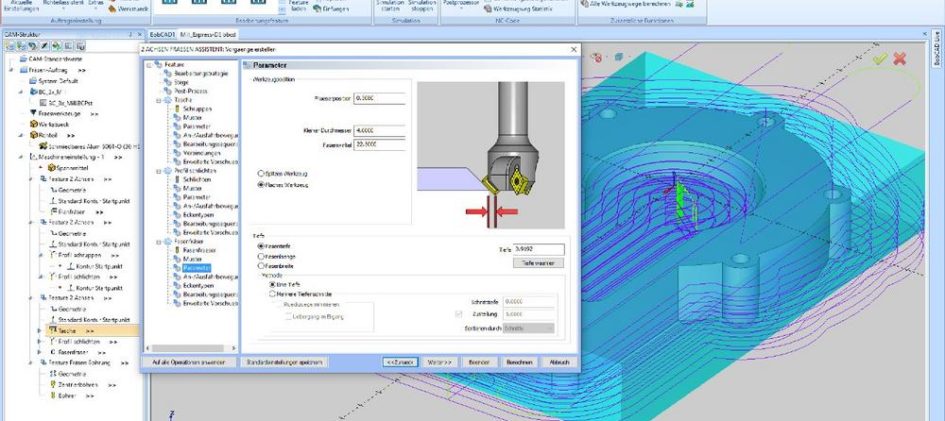The width and height of the screenshot is (945, 421).
Task: Click the Werkzeugweg Statistik icon
Action: click(485, 7)
